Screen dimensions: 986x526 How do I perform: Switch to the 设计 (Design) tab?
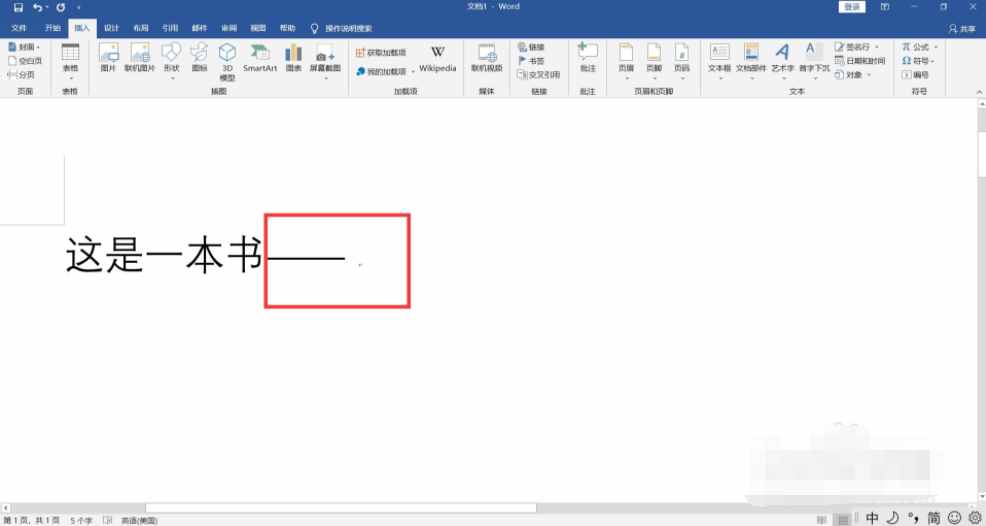(x=112, y=28)
